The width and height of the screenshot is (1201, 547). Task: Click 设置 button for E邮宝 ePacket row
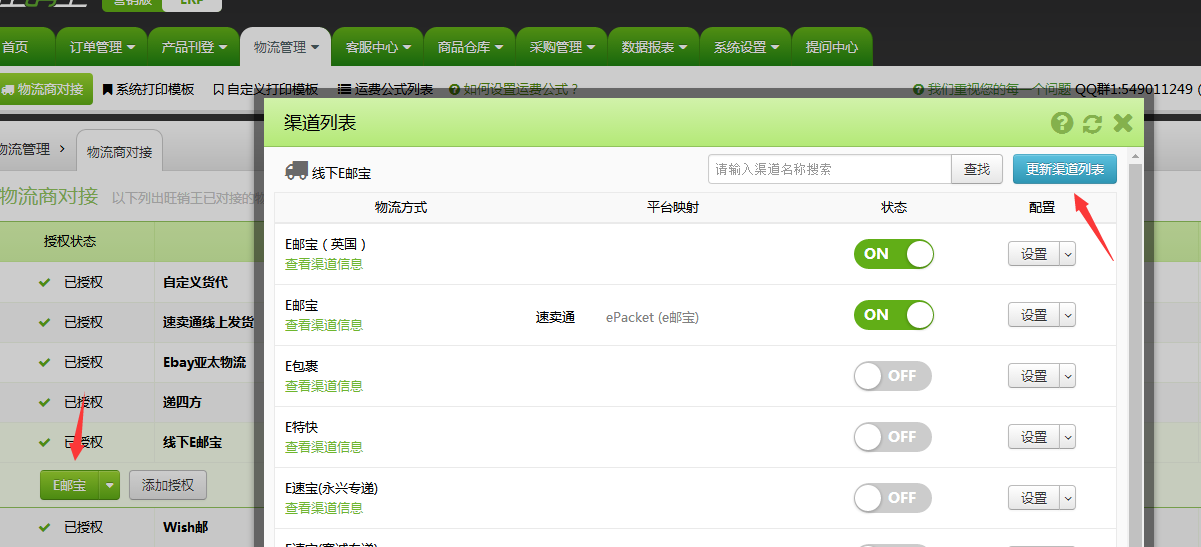point(1033,315)
